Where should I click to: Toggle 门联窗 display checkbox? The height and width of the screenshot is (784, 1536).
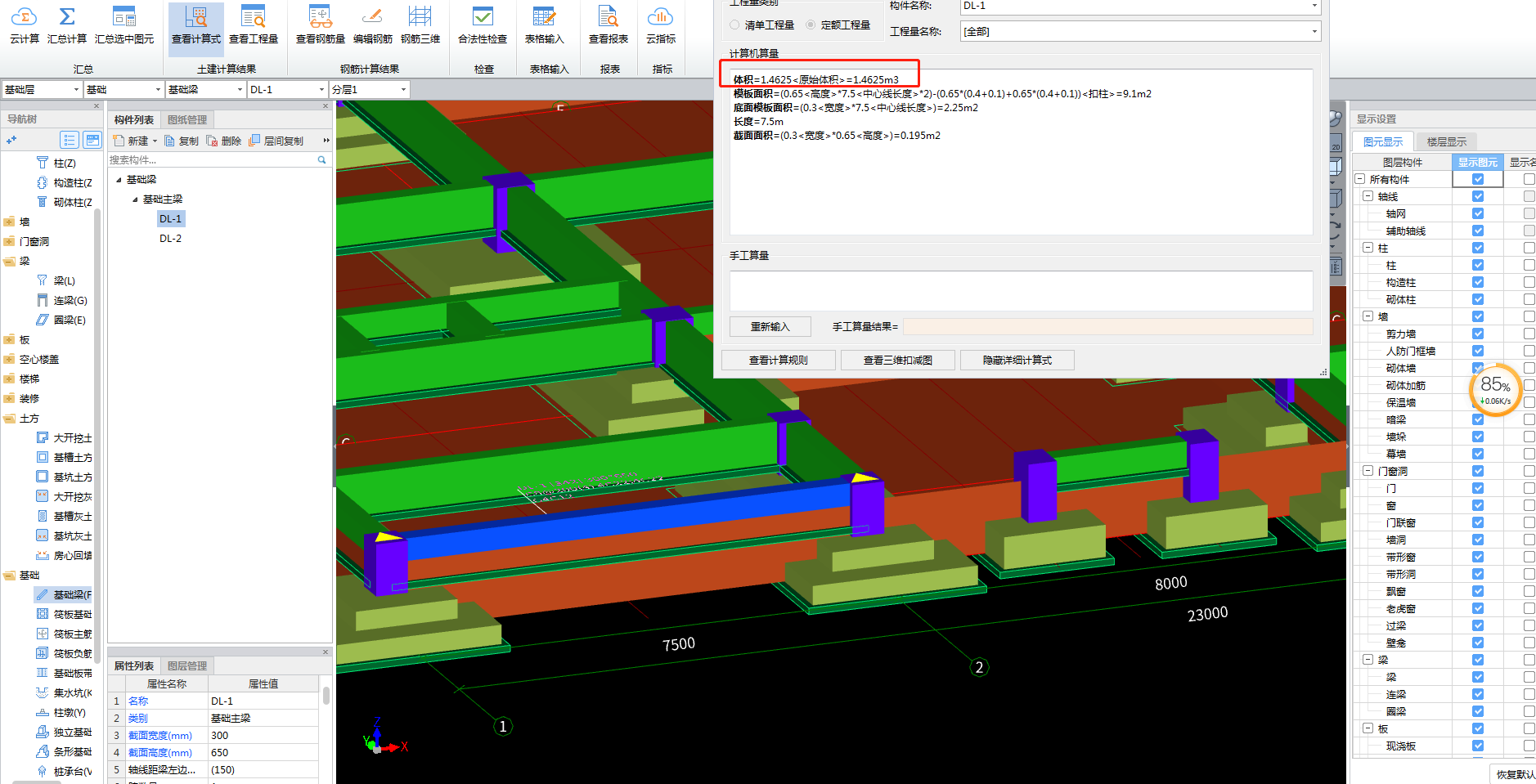pos(1478,522)
